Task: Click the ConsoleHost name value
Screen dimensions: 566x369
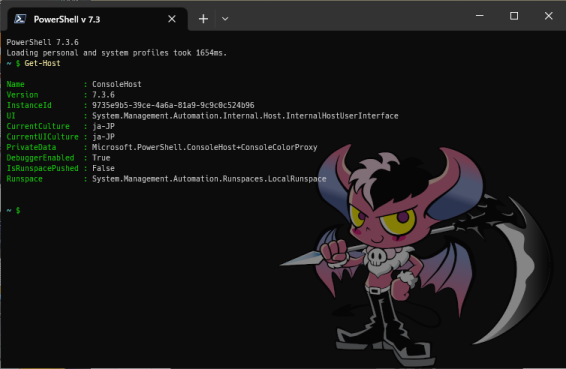Action: (x=117, y=84)
